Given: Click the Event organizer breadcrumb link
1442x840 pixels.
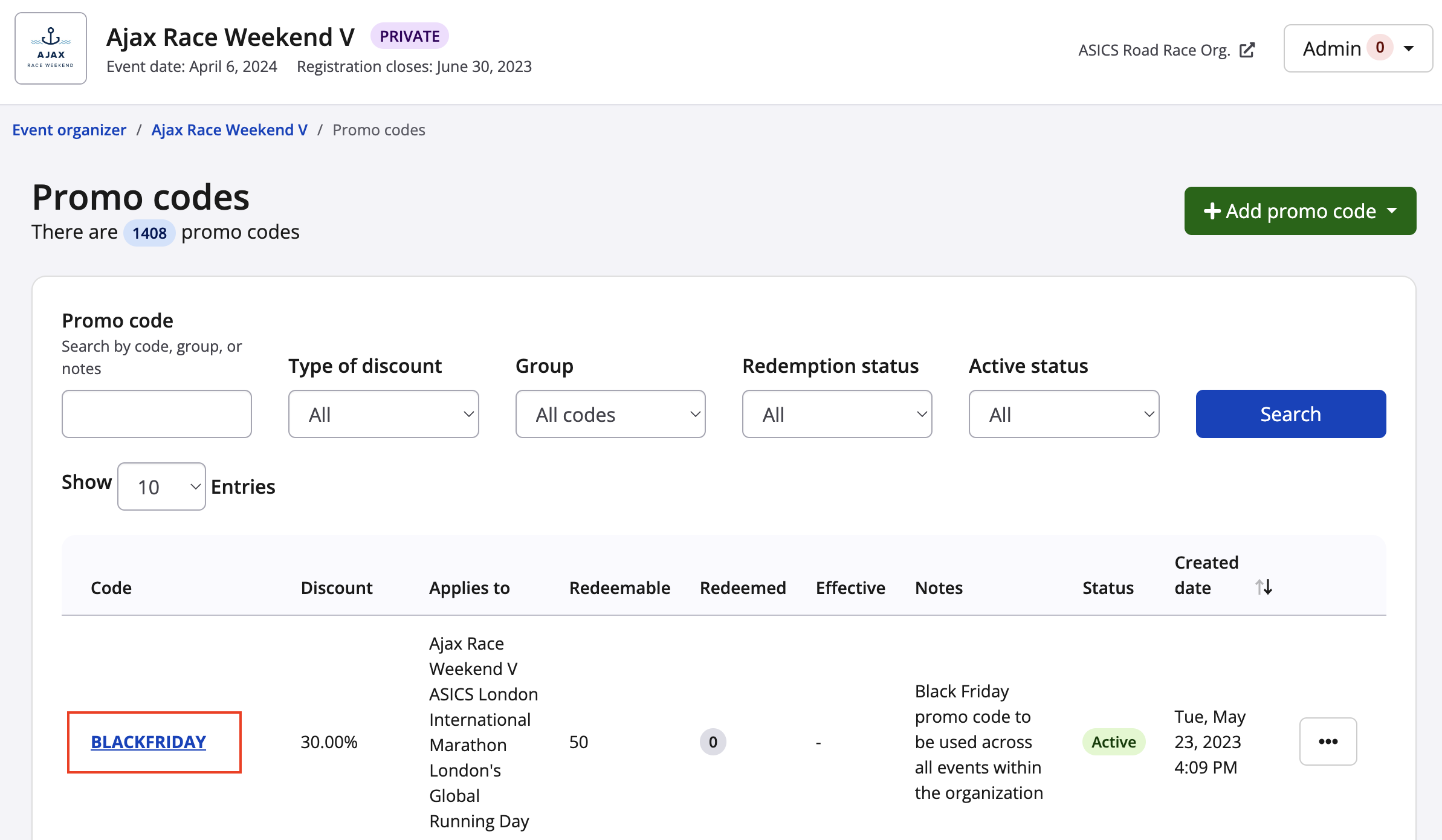Looking at the screenshot, I should click(69, 129).
